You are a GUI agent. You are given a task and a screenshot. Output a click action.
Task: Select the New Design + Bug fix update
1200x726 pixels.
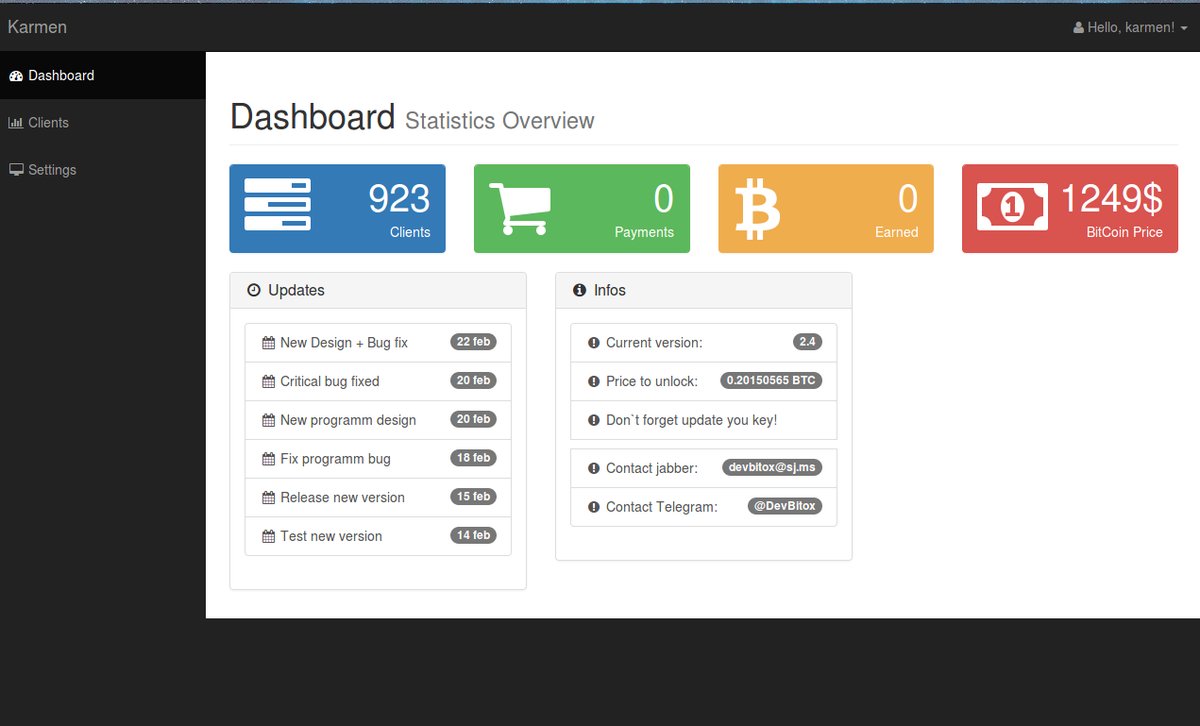[344, 343]
